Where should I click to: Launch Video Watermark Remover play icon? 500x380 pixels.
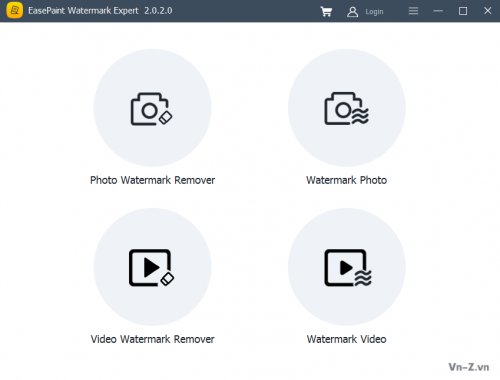[152, 268]
